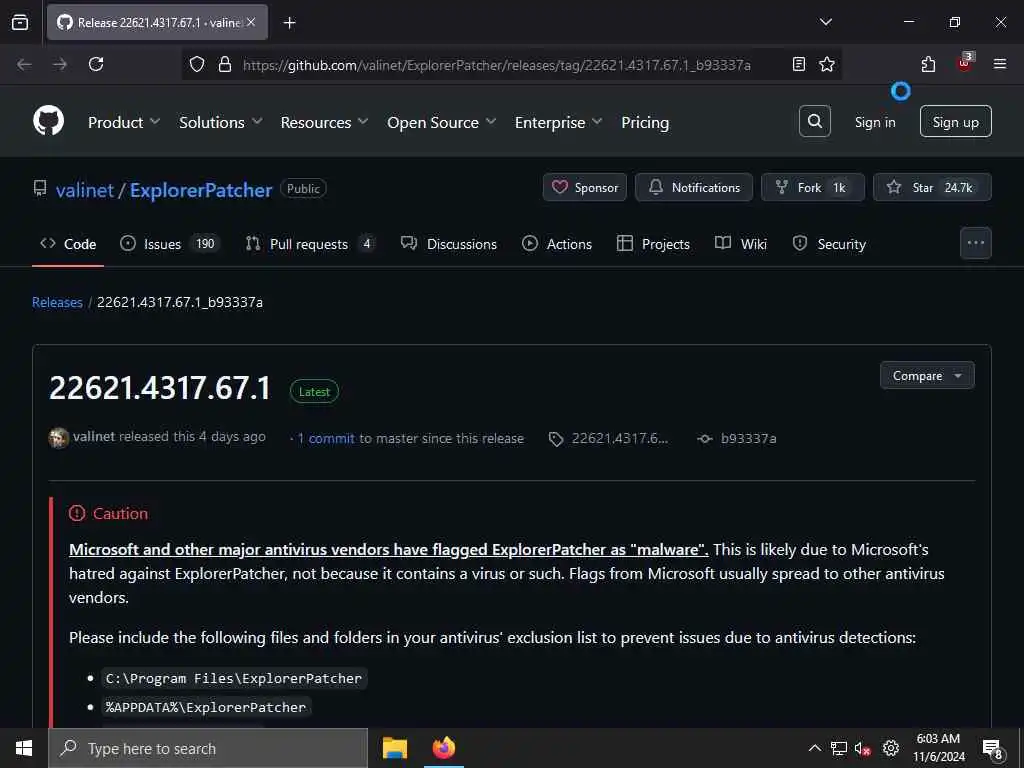Click the code text 'C:\Program Files\ExplorerPatcher'

click(234, 679)
